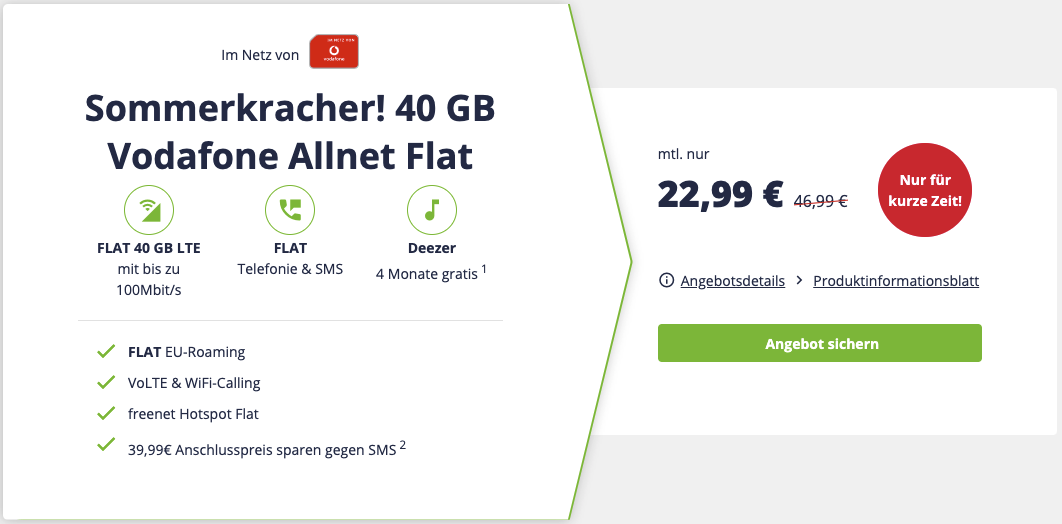
Task: Click the 'FLAT 40 GB LTE' label
Action: 148,248
